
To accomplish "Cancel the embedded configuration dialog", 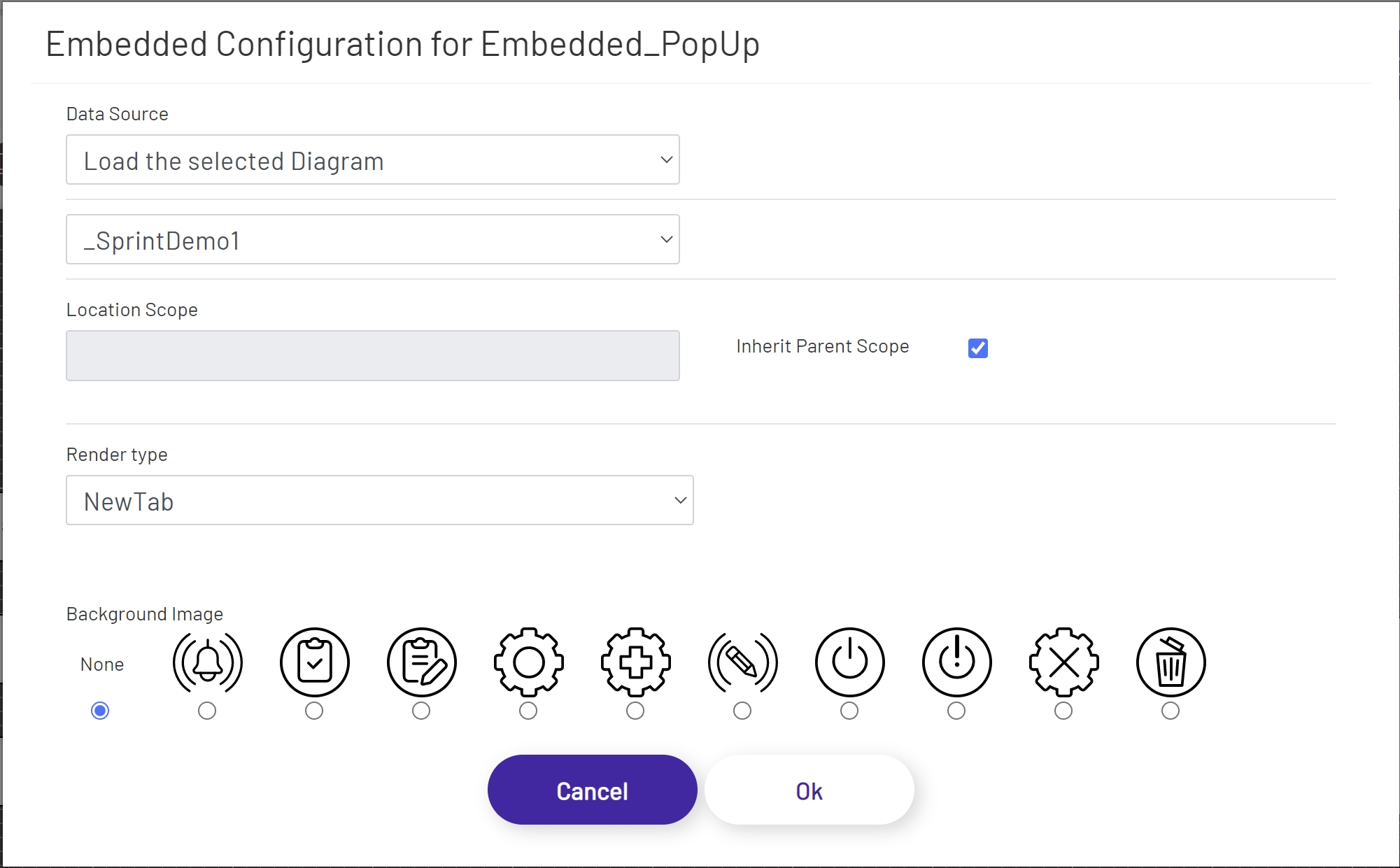I will [592, 790].
